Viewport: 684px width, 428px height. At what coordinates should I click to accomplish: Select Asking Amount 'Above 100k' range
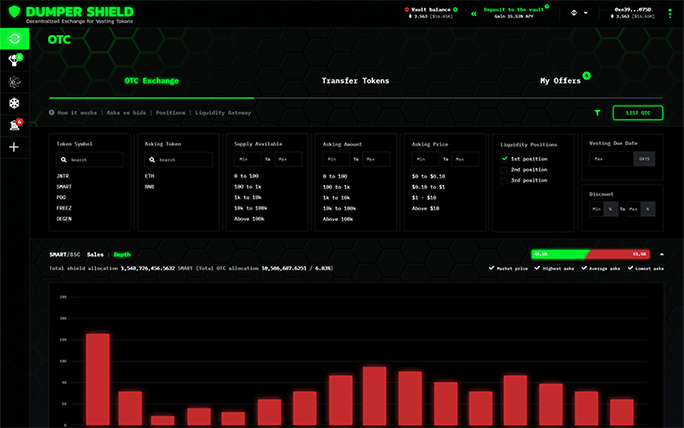coord(338,219)
